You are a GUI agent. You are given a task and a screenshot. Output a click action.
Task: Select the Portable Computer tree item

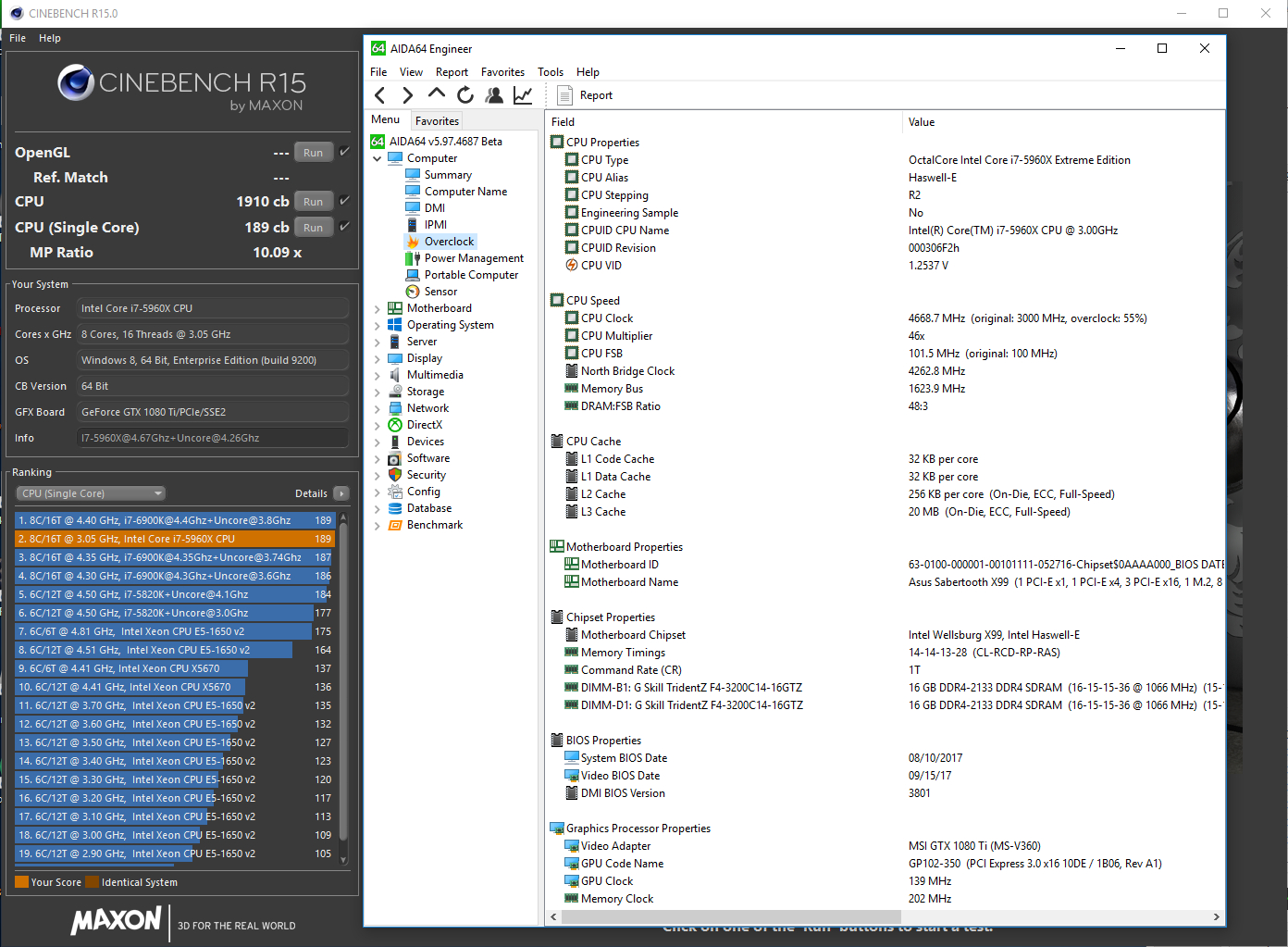pos(471,275)
